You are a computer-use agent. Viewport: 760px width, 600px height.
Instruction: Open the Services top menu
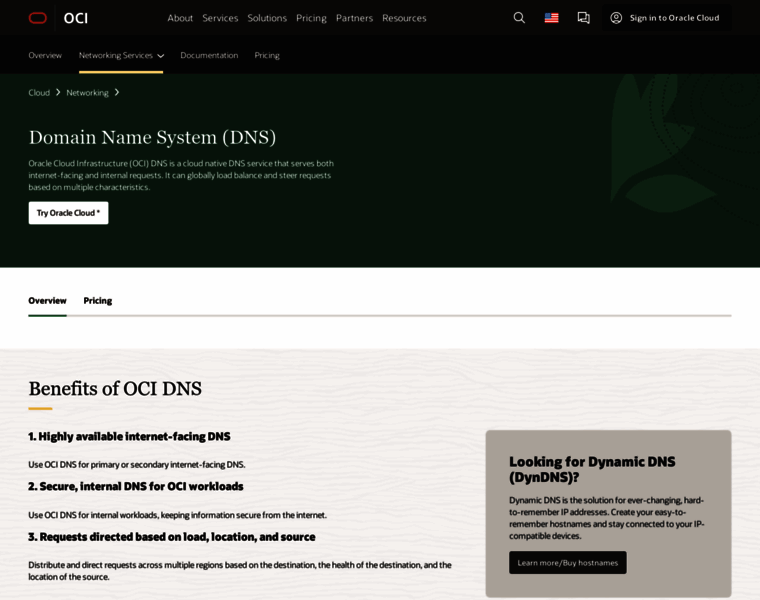pos(220,18)
